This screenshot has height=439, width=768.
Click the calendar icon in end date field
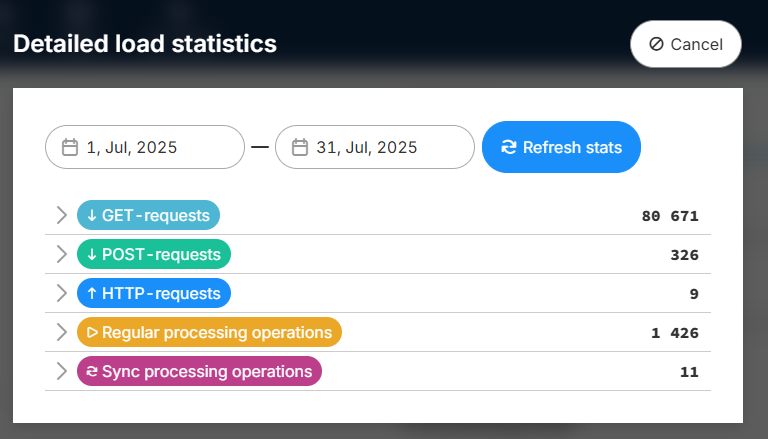pyautogui.click(x=300, y=147)
